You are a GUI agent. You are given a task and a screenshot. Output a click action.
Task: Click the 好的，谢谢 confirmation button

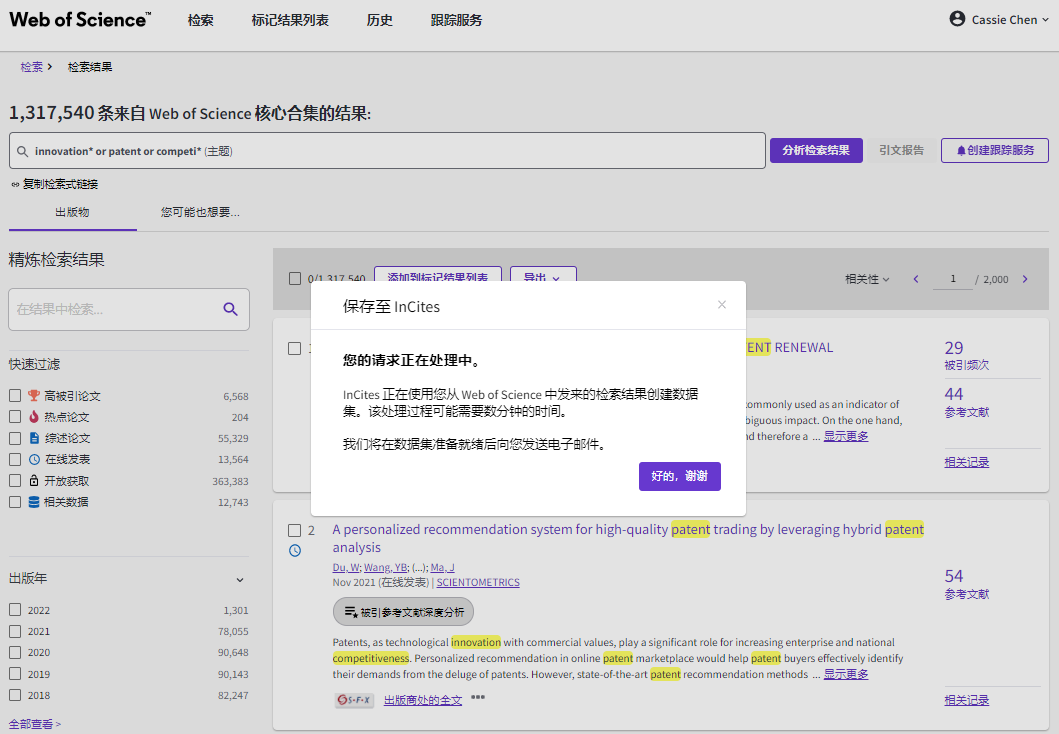[679, 476]
